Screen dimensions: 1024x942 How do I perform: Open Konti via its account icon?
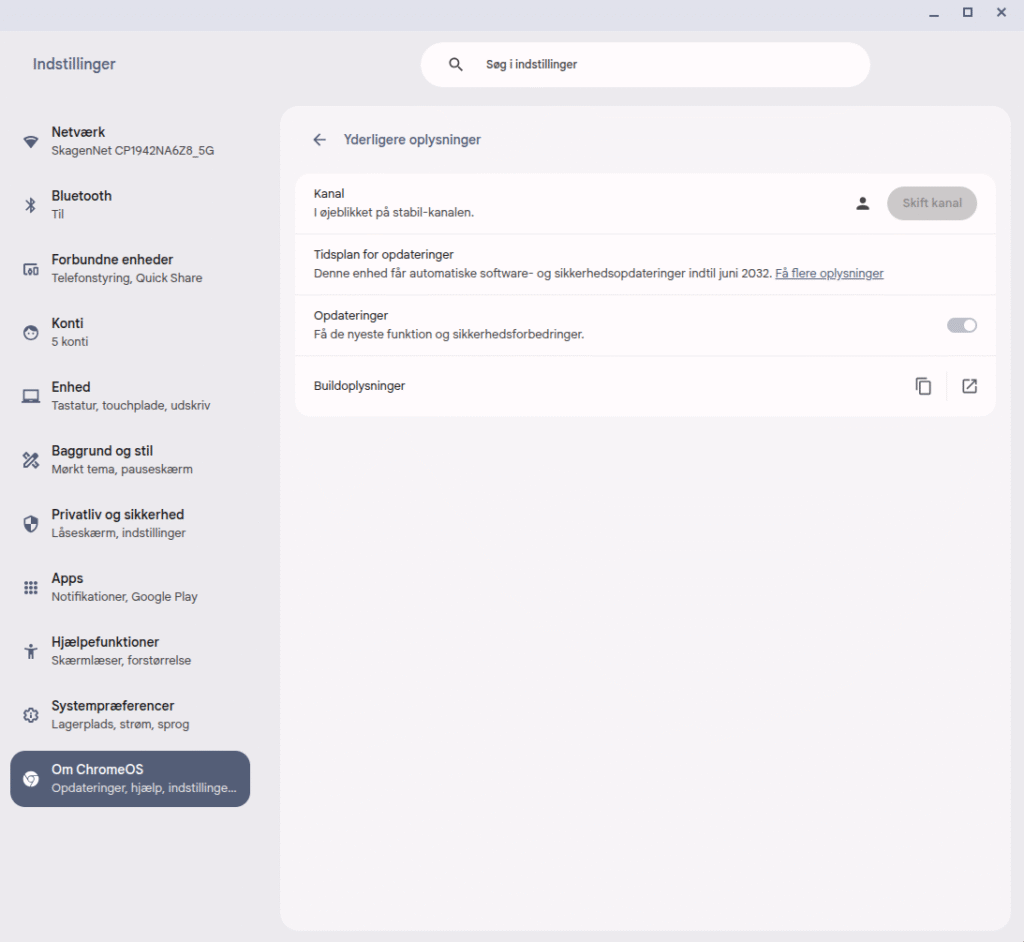coord(30,331)
